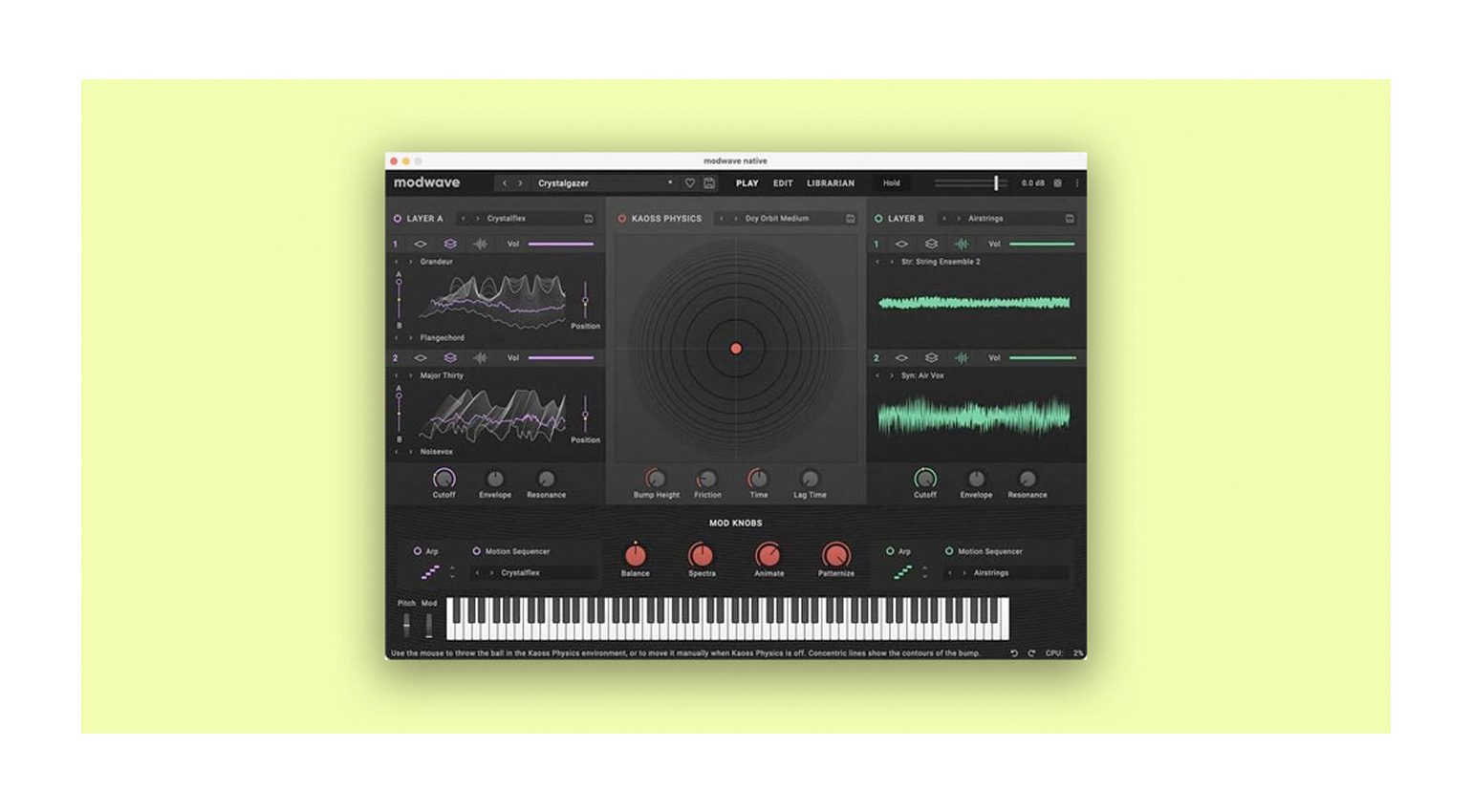Click the randomize dice icon beside 0.0 dB
The image size is (1472, 812).
pyautogui.click(x=1058, y=183)
